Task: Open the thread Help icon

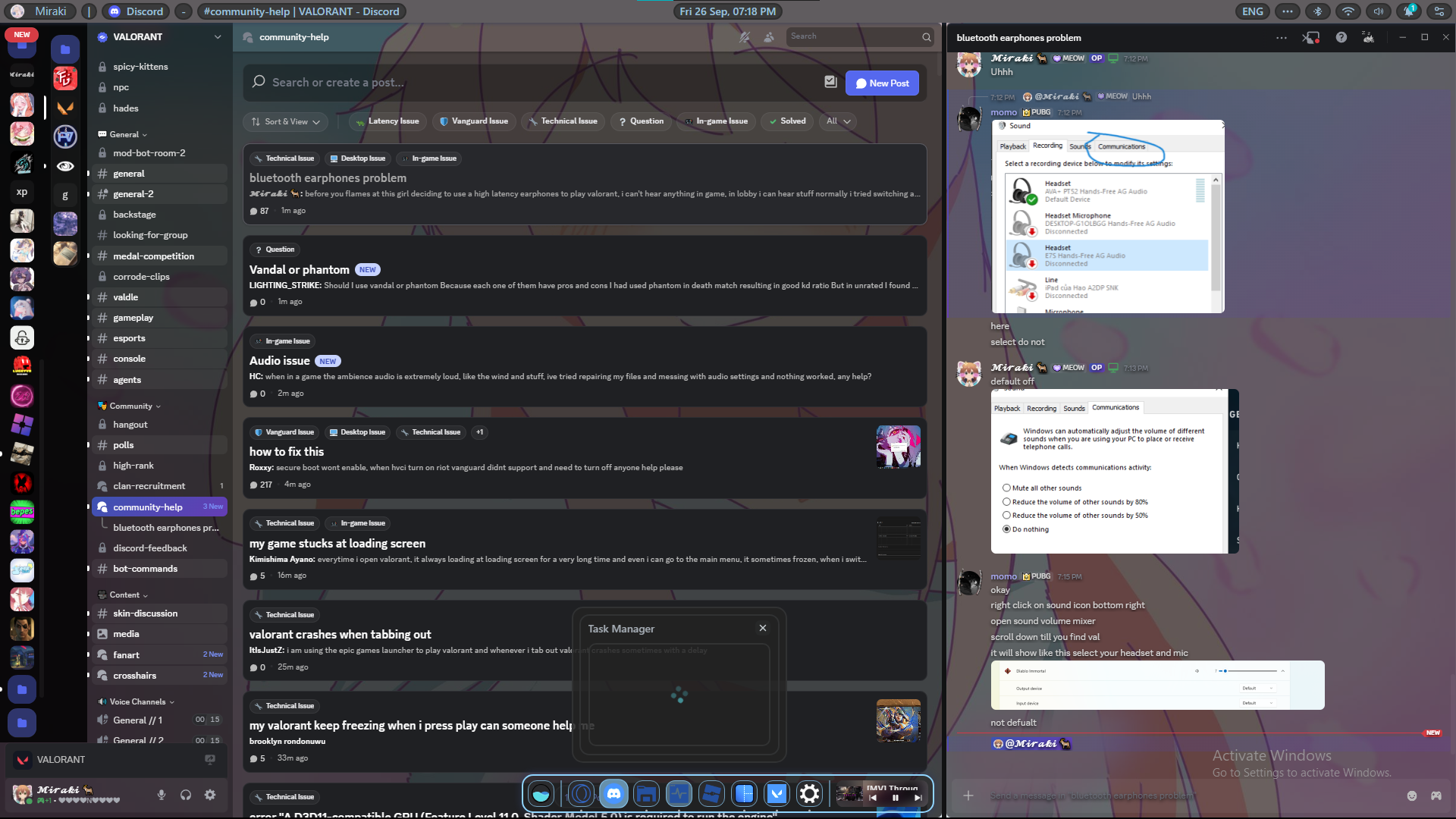Action: pos(1341,37)
